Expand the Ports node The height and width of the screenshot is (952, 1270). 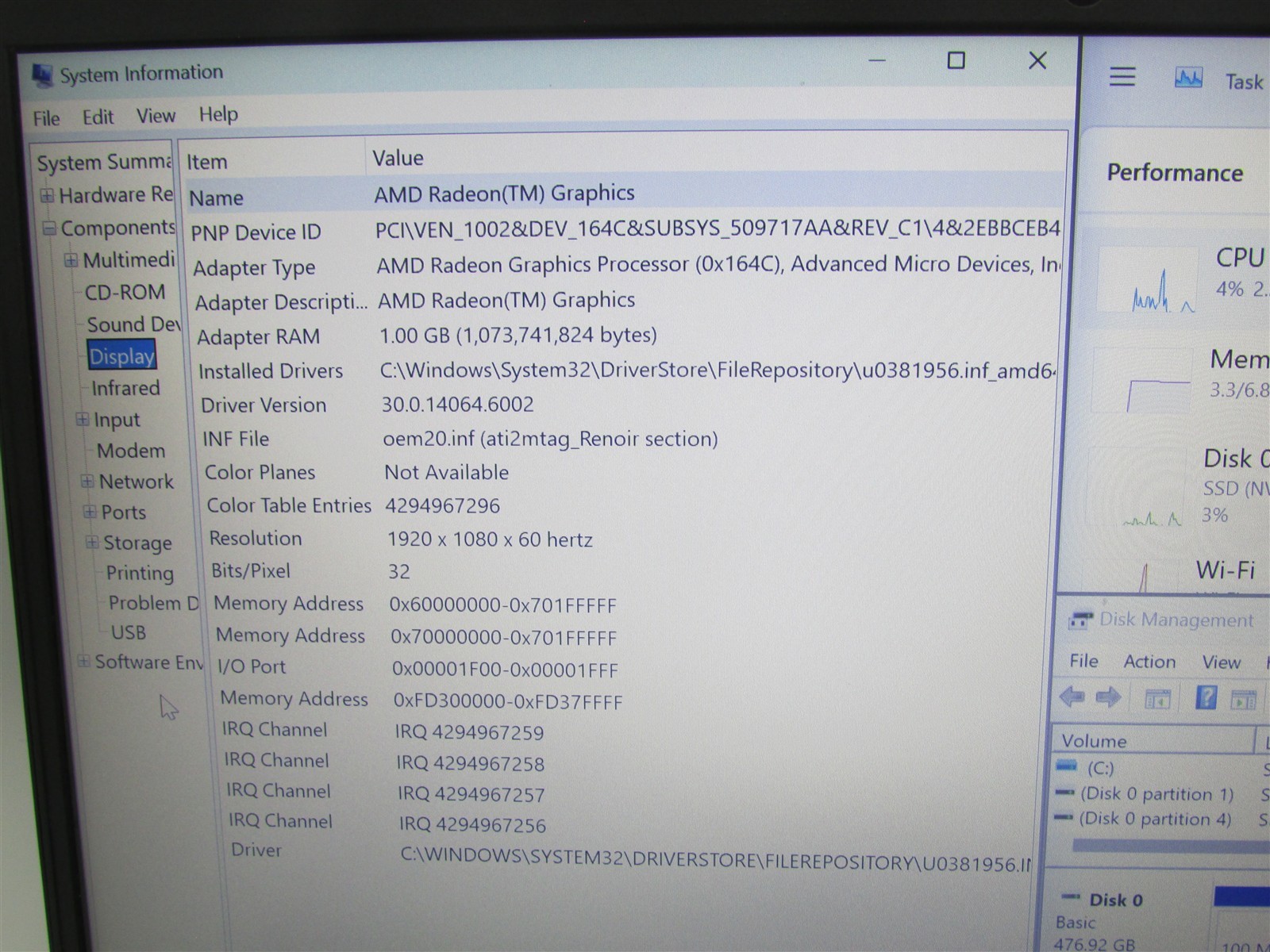click(90, 512)
